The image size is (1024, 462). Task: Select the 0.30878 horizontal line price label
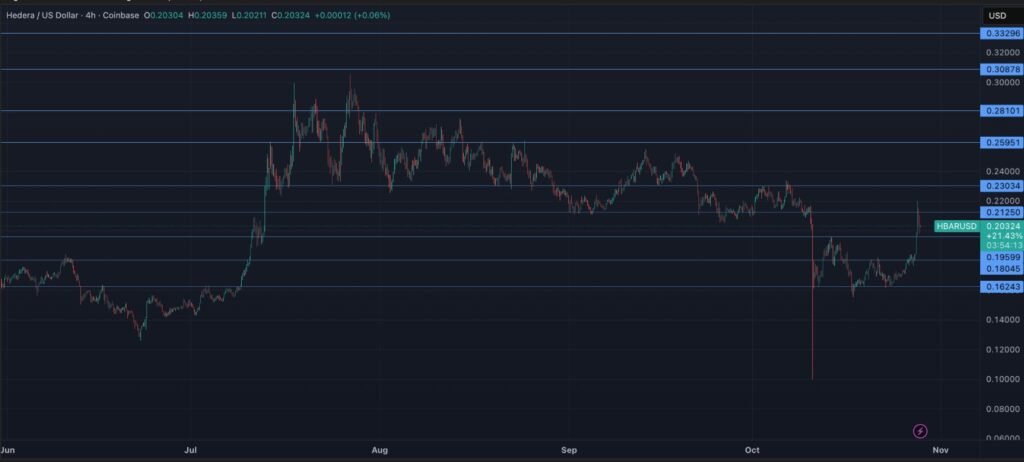pyautogui.click(x=1002, y=69)
